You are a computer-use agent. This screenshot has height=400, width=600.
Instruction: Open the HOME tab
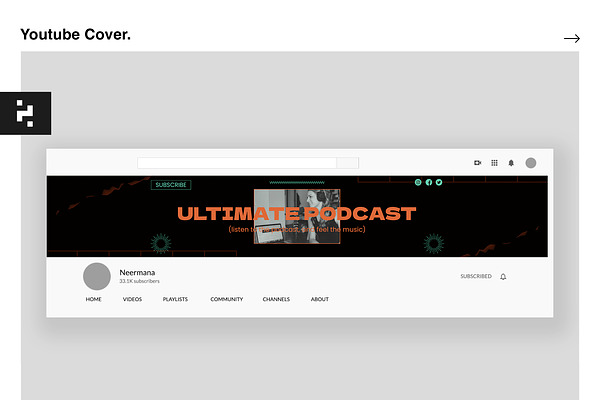coord(93,299)
